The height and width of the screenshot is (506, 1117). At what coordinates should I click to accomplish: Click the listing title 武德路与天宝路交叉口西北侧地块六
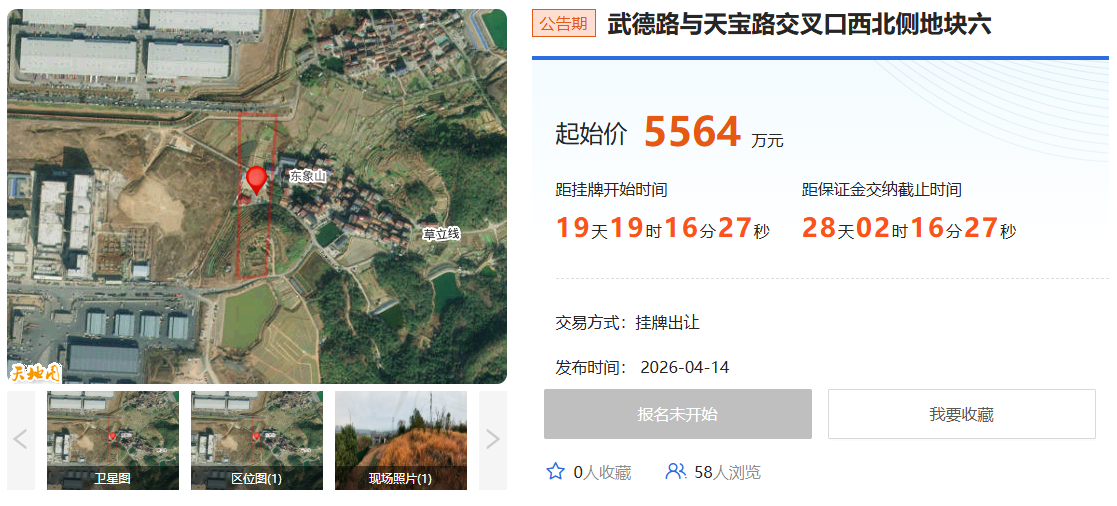click(x=799, y=24)
